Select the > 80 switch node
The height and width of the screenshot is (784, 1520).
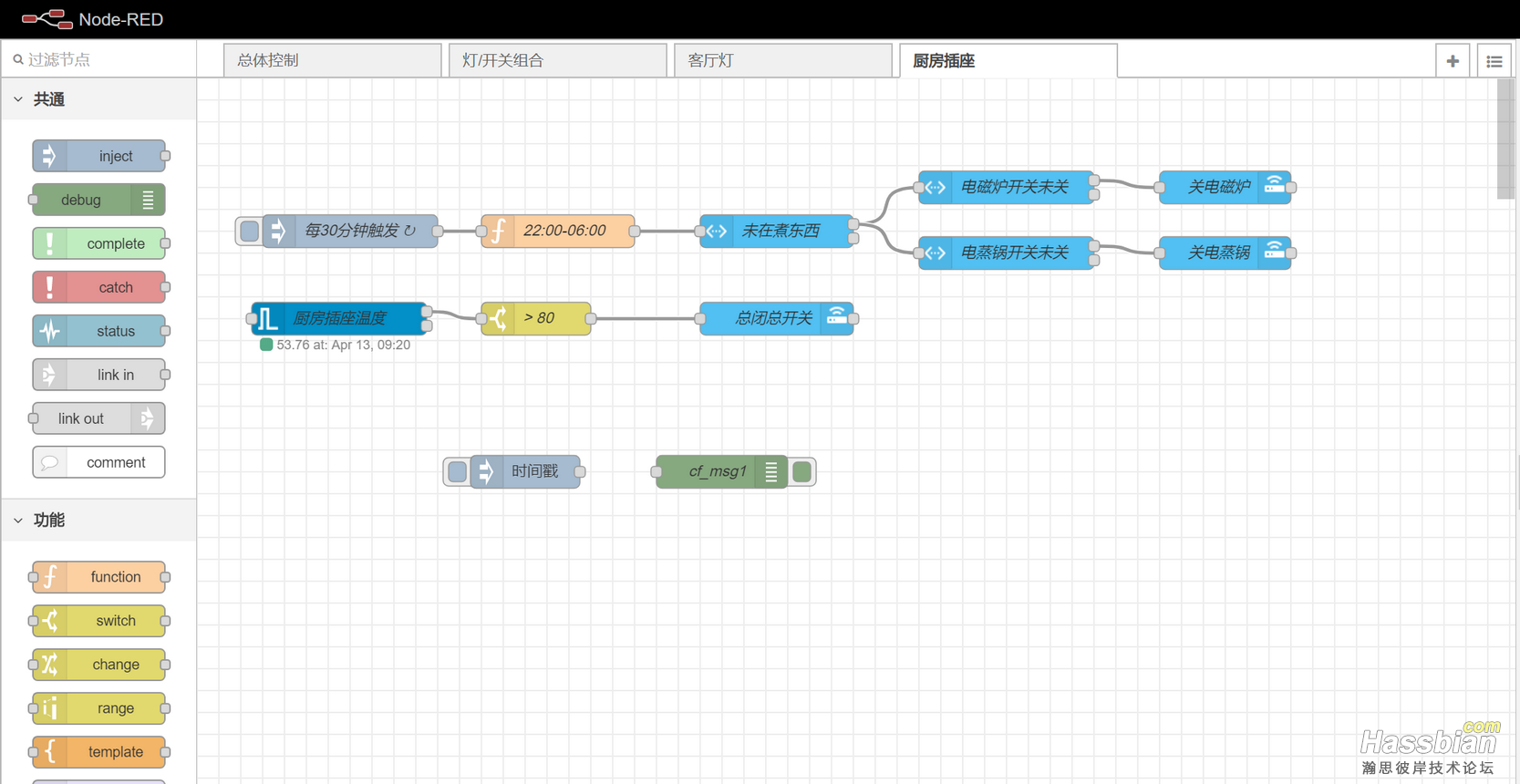click(x=536, y=318)
